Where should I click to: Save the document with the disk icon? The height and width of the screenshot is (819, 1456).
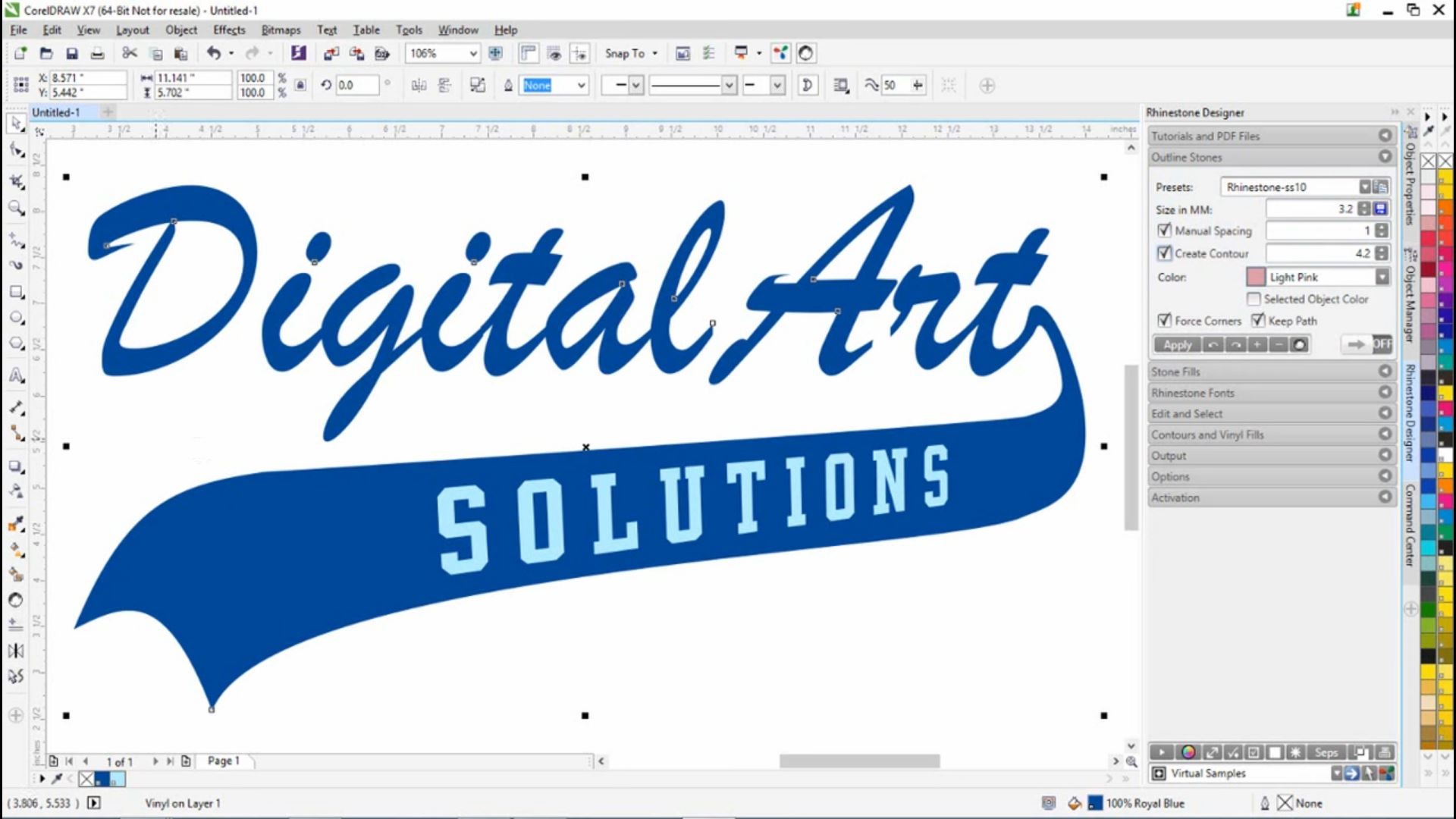(72, 53)
